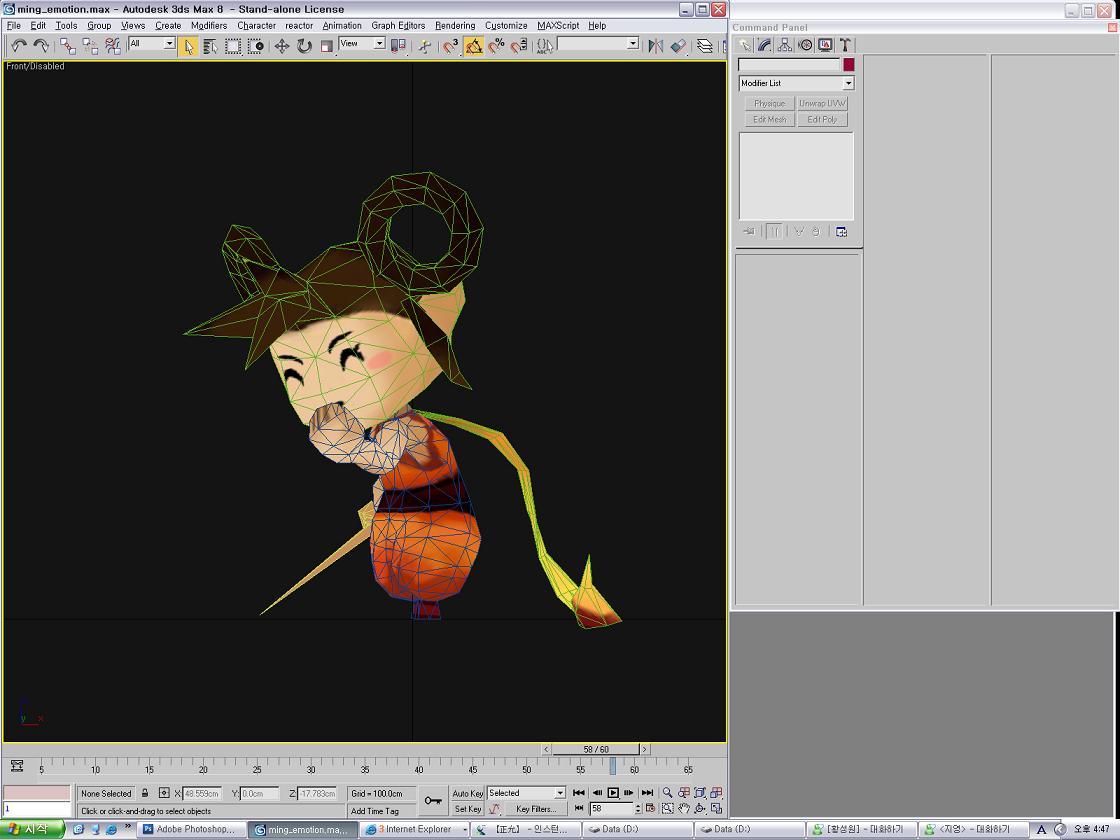The width and height of the screenshot is (1120, 840).
Task: Open the Utilities hammer tab
Action: pos(845,45)
